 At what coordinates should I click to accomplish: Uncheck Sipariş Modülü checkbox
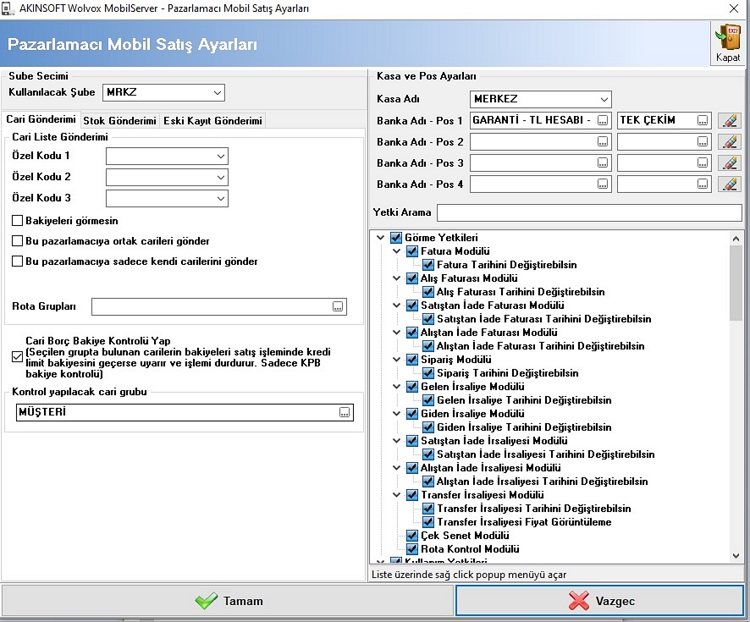(412, 359)
